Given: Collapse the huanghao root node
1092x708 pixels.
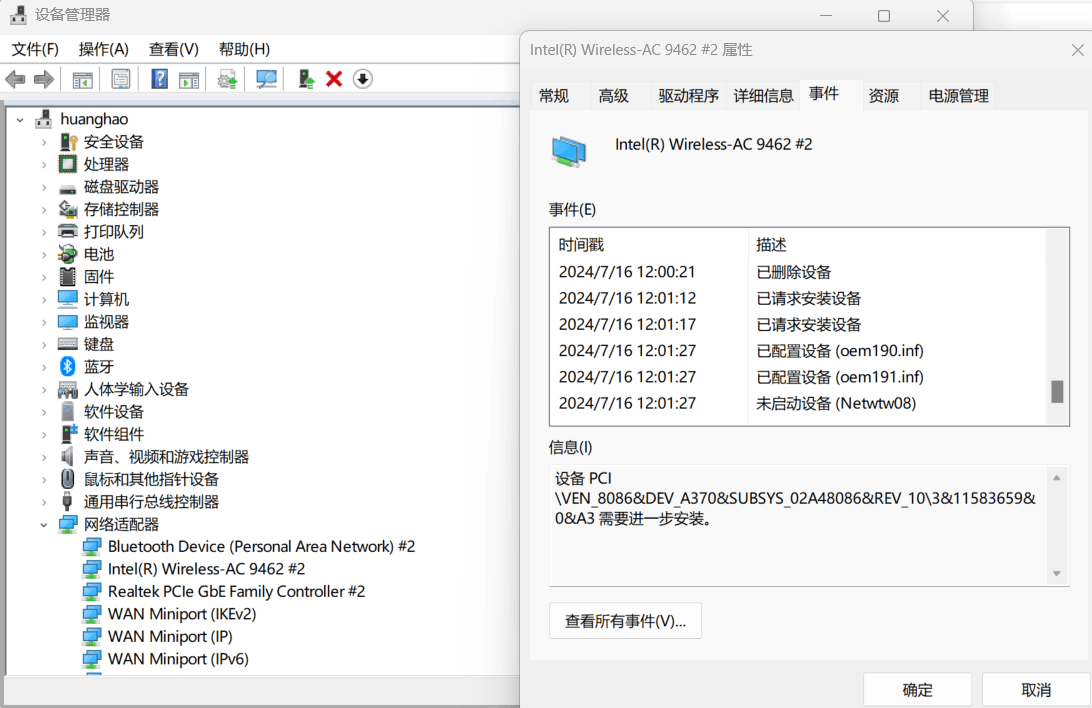Looking at the screenshot, I should tap(20, 120).
